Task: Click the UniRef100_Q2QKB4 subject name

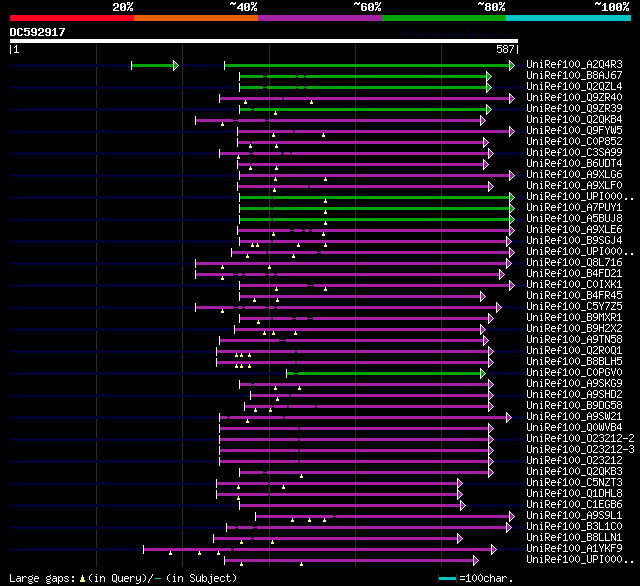Action: point(574,120)
